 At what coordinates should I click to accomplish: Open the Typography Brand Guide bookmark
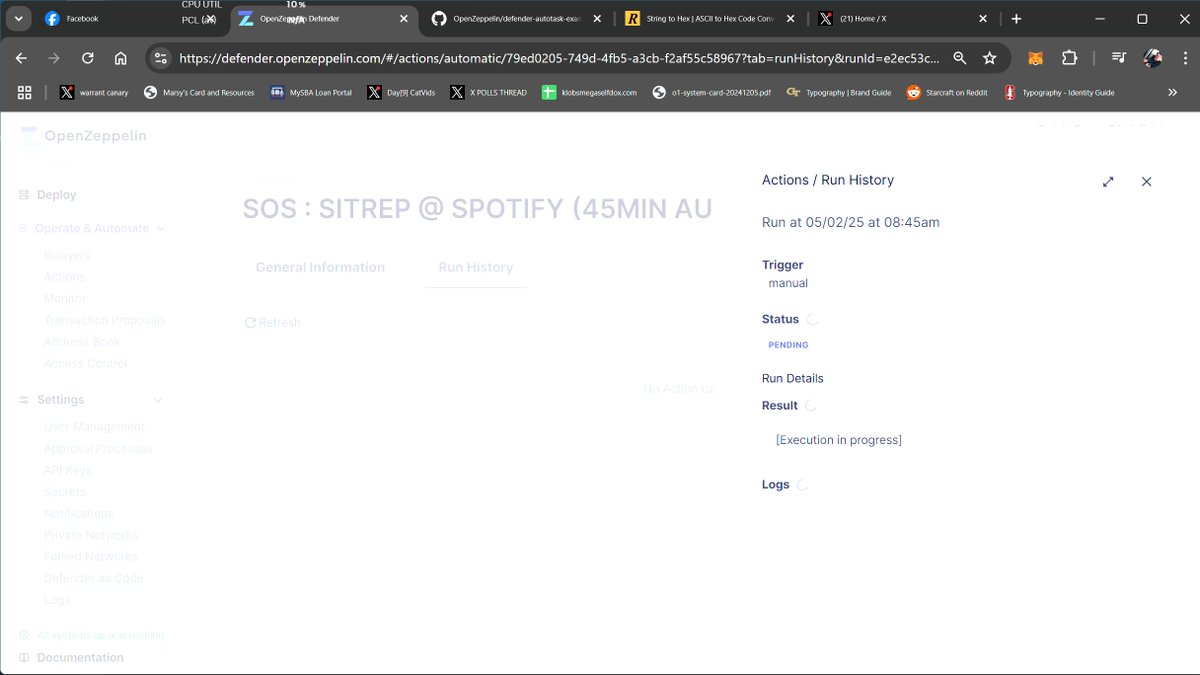[x=839, y=92]
